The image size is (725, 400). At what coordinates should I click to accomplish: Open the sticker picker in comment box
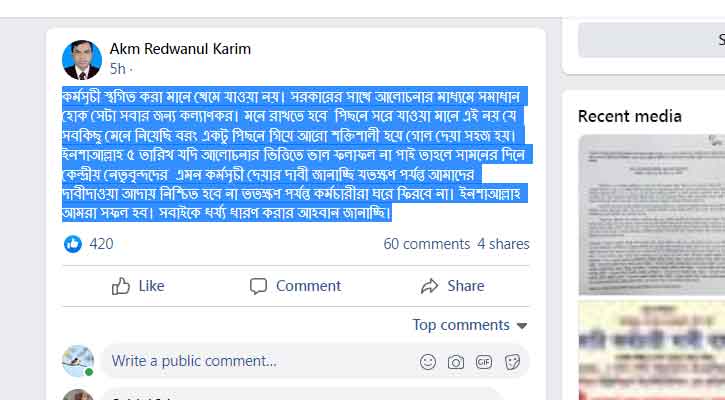[512, 361]
